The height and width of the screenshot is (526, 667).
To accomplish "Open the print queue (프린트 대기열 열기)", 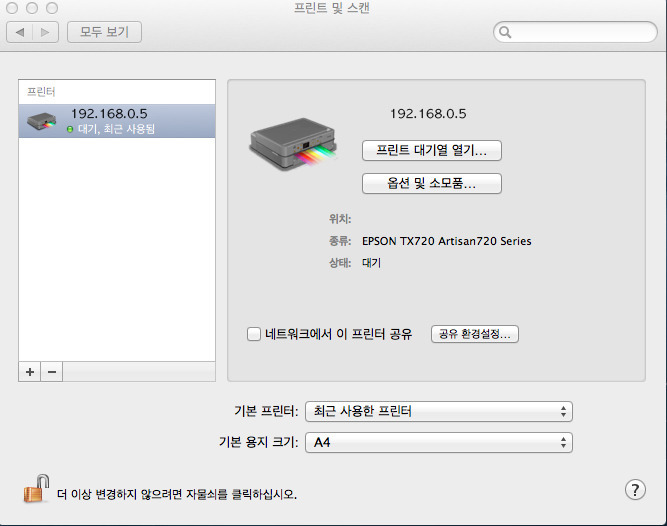I will pos(432,150).
